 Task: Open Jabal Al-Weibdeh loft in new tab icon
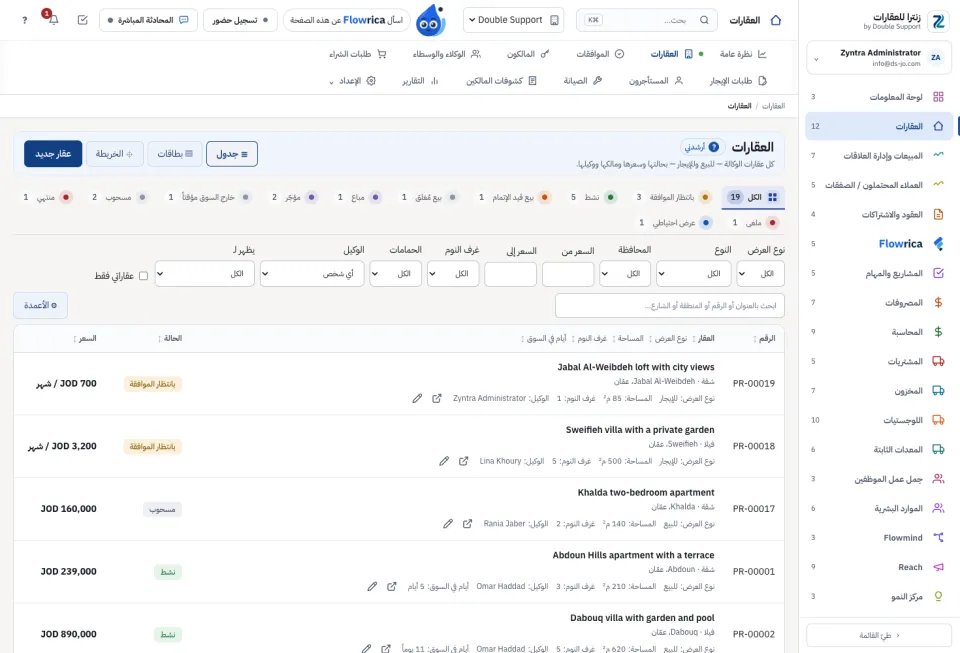click(x=437, y=398)
